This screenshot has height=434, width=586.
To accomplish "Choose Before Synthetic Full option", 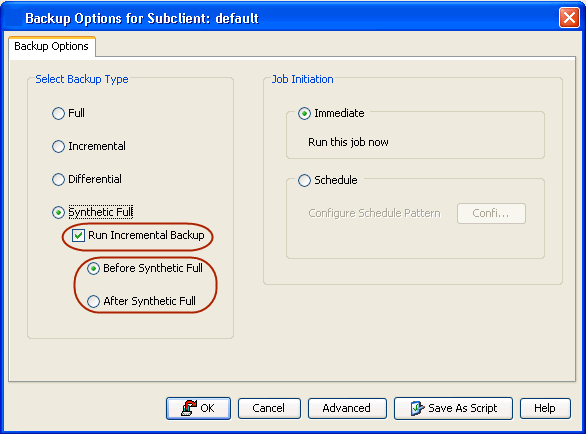I will point(93,268).
